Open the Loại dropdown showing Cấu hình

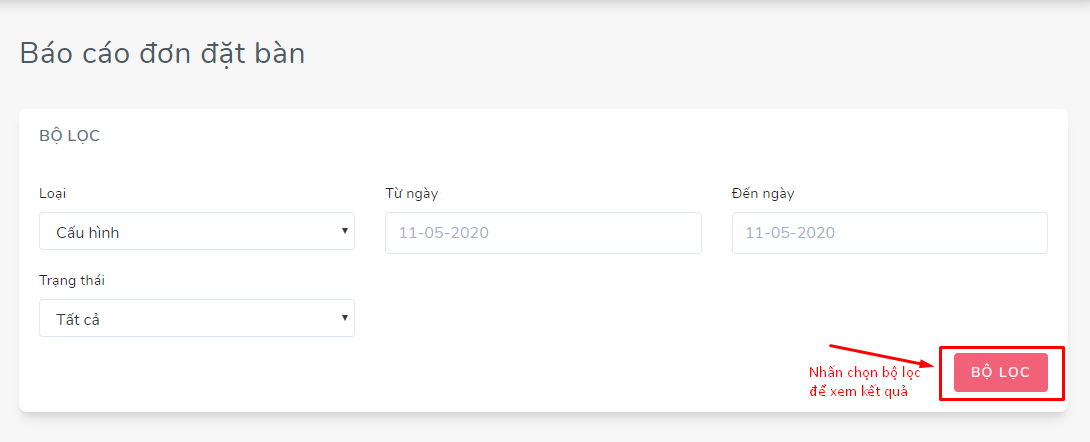[x=197, y=231]
